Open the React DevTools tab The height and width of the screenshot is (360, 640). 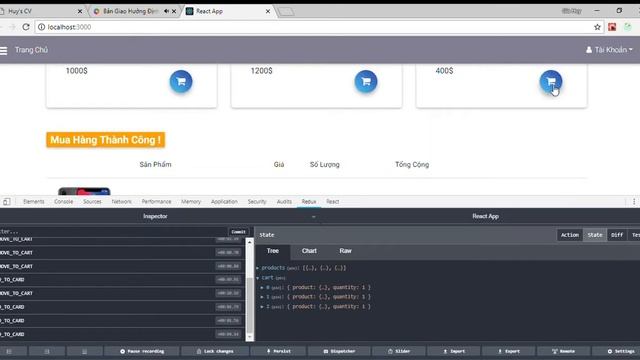(x=332, y=202)
